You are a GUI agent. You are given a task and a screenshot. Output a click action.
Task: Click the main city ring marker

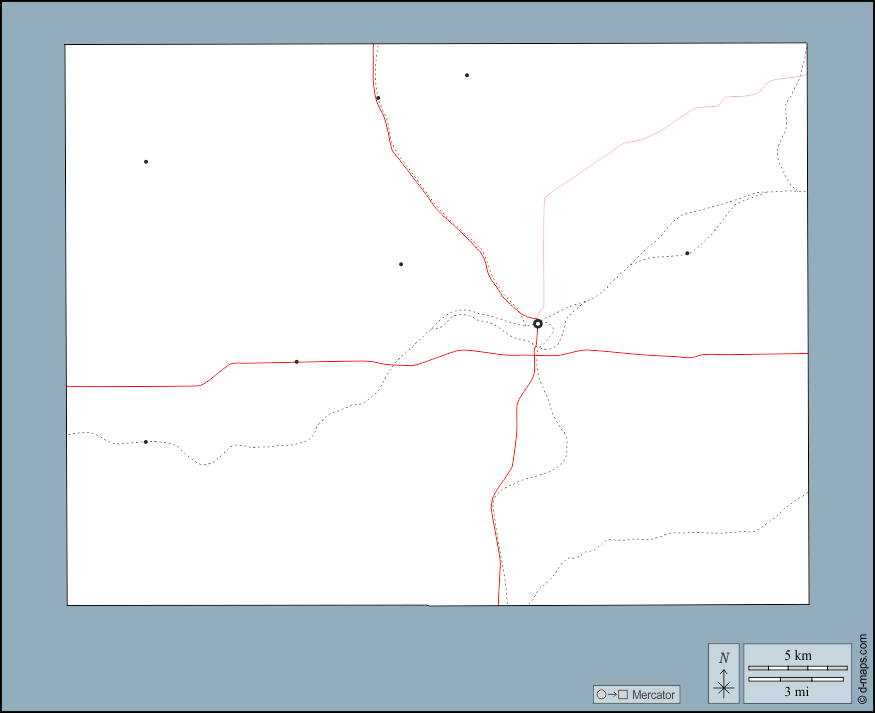pos(538,324)
